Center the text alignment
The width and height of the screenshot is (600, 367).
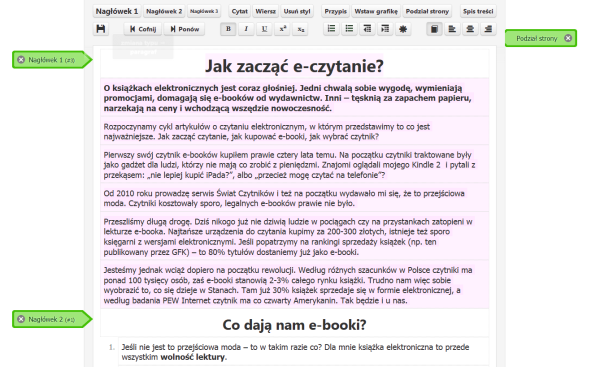coord(470,29)
